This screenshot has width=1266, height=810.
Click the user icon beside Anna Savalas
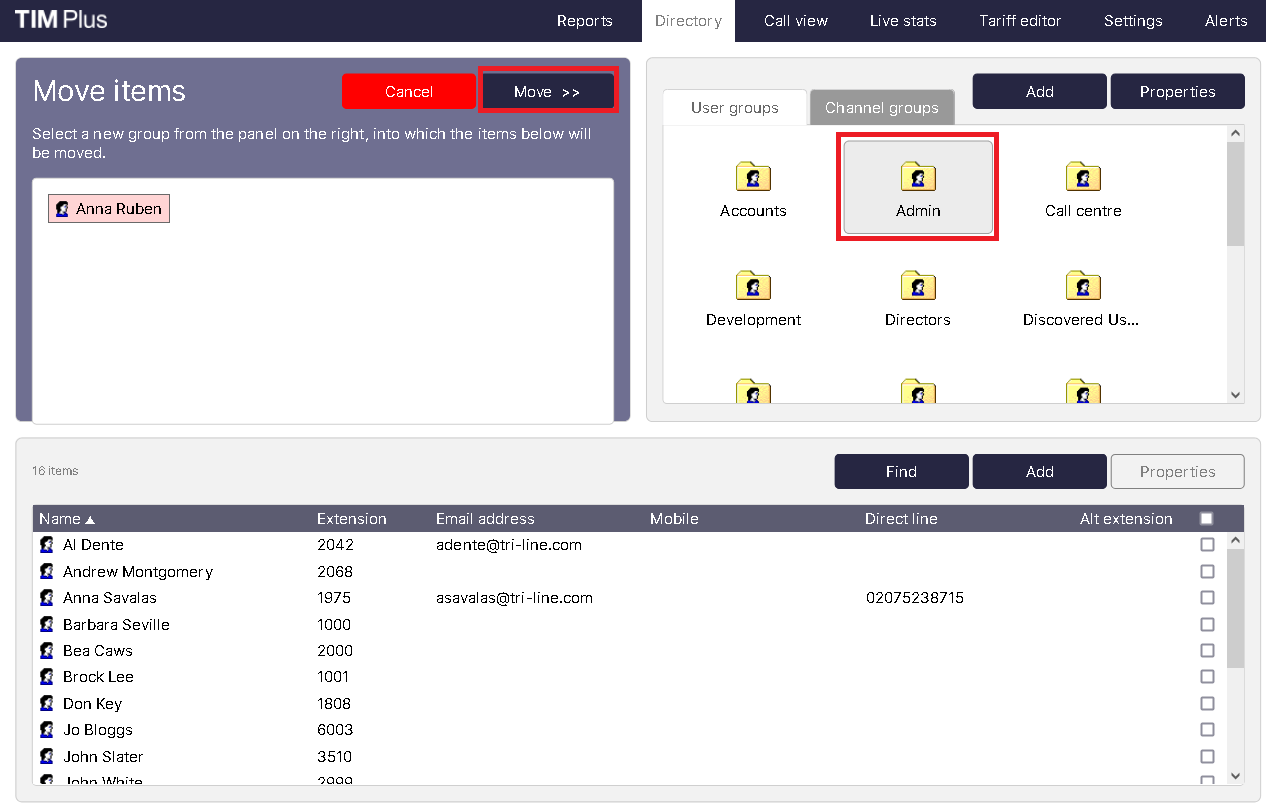tap(47, 598)
